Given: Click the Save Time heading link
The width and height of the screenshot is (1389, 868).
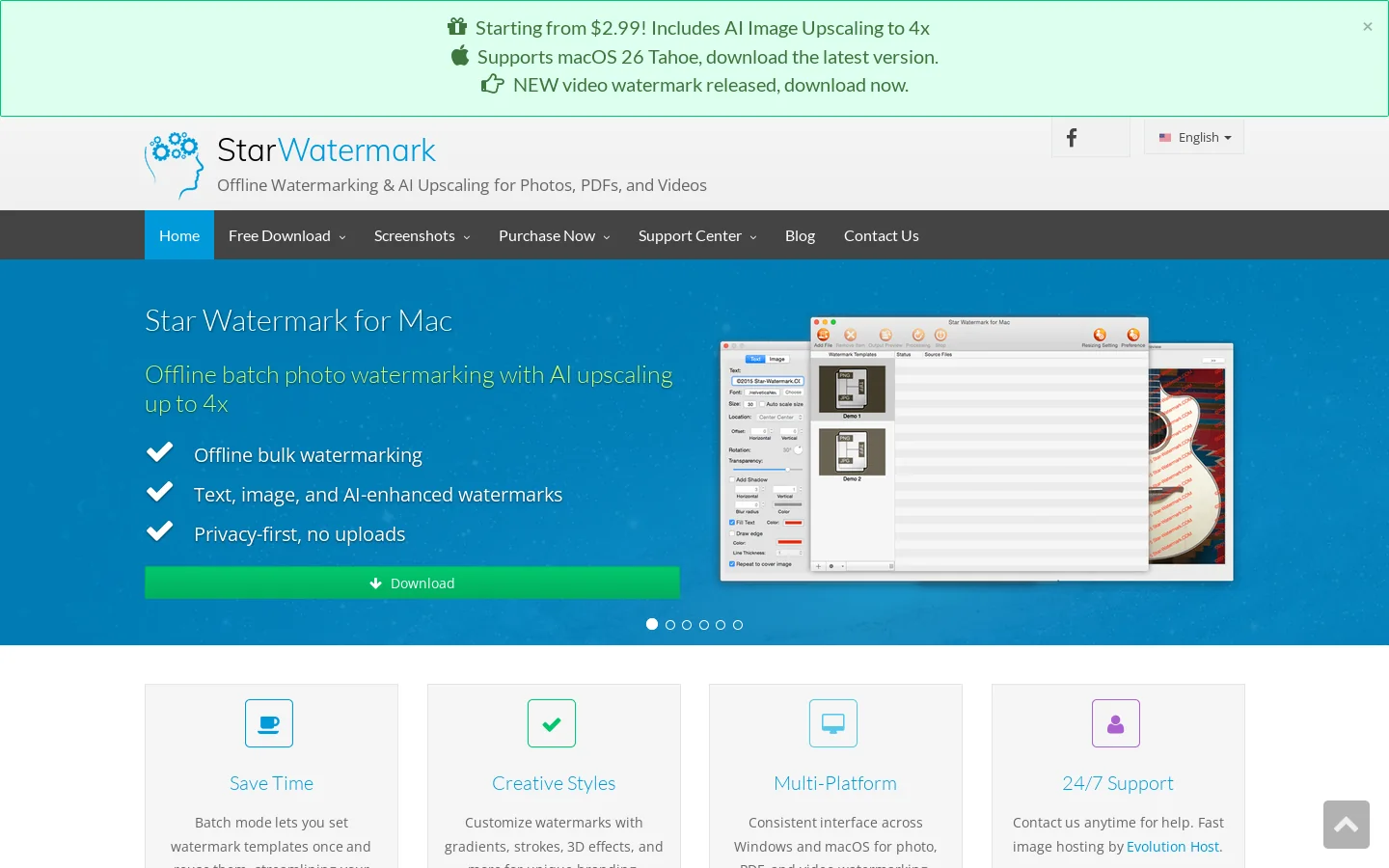Looking at the screenshot, I should click(271, 783).
